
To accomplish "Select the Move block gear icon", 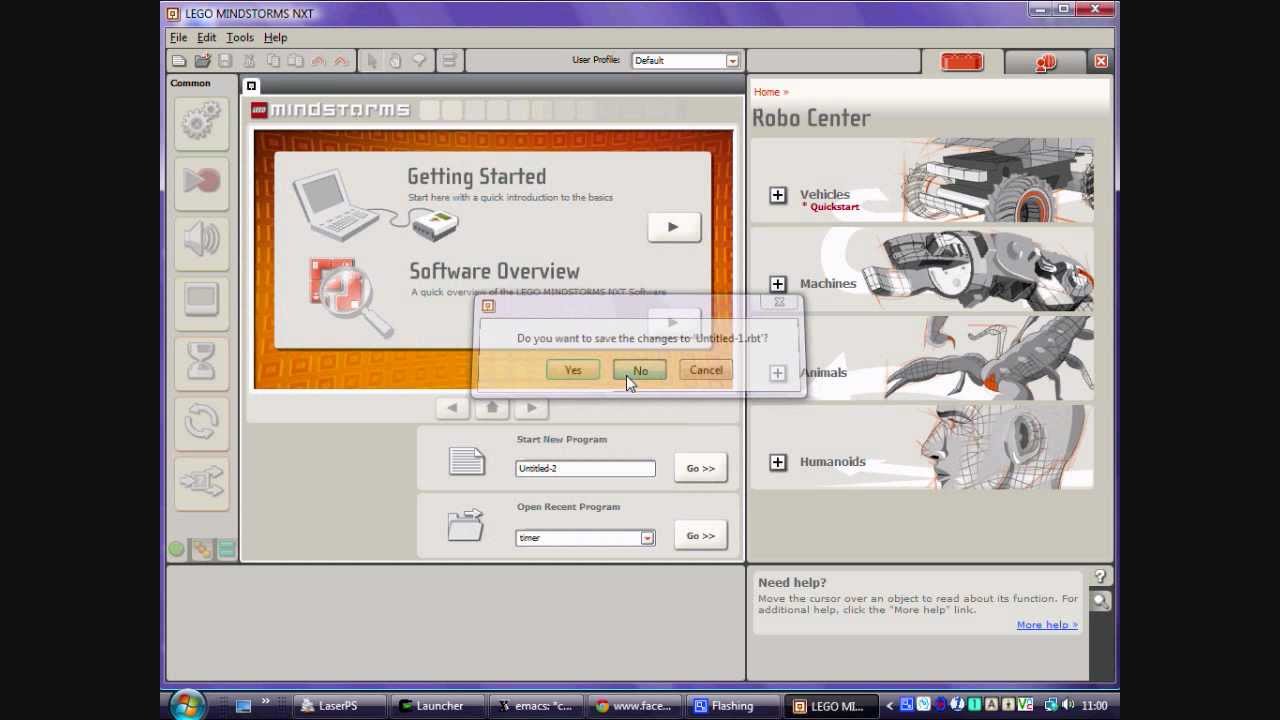I will (201, 122).
